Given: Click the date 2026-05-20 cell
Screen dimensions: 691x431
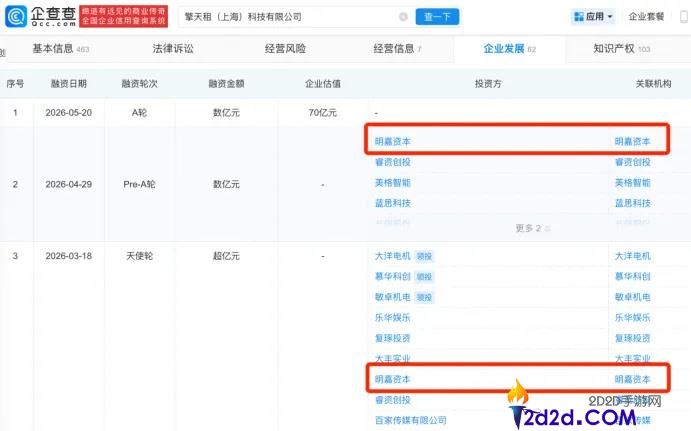Looking at the screenshot, I should pos(69,113).
